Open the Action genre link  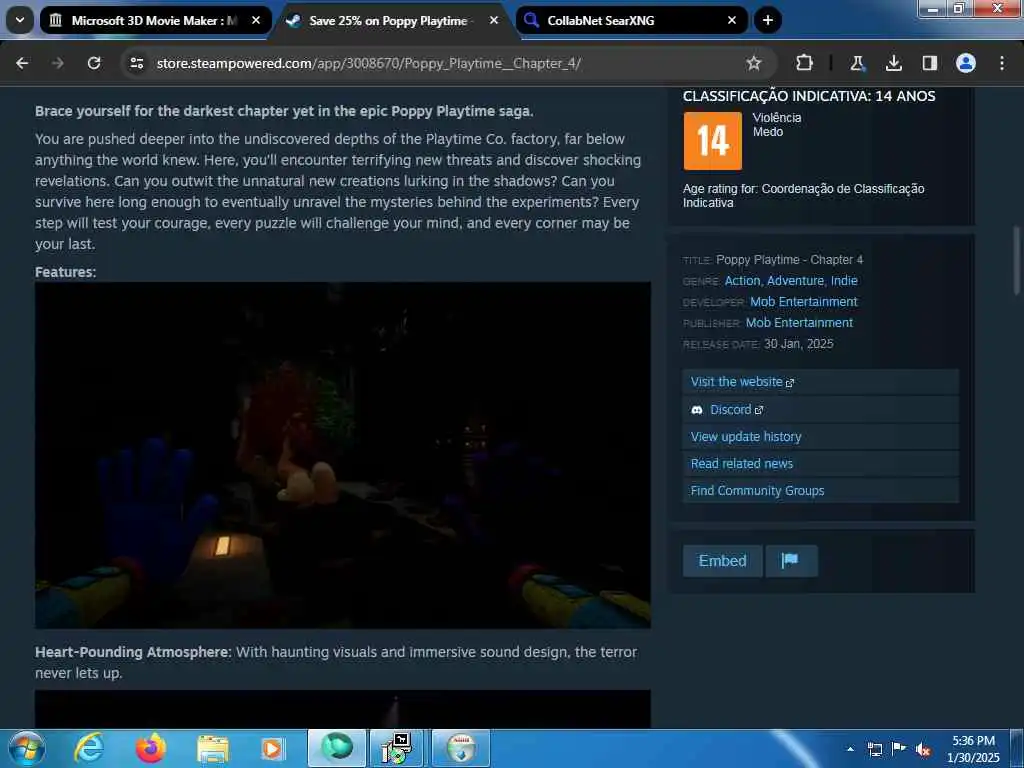(743, 280)
